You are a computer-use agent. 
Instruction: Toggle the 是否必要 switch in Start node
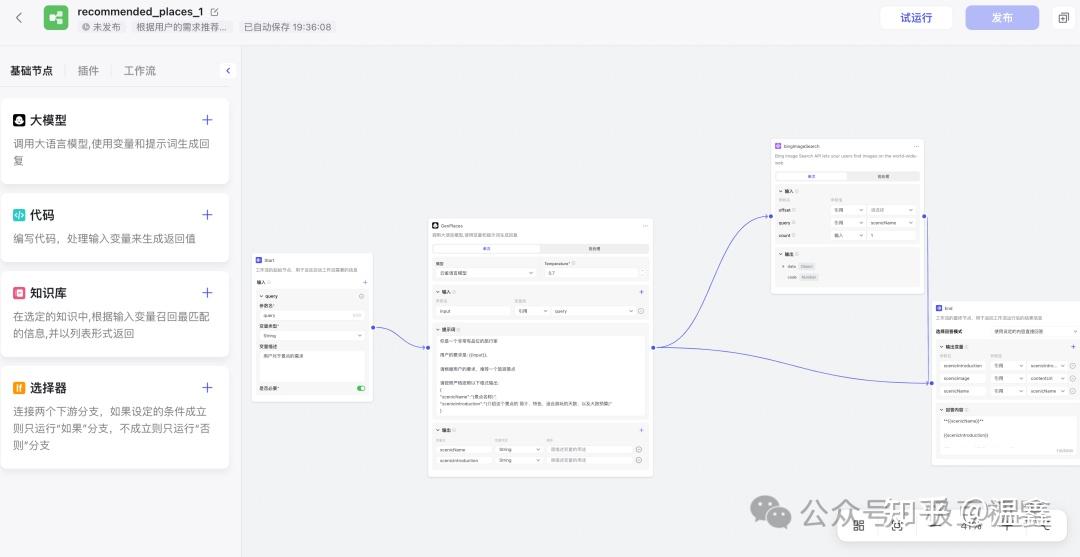(360, 388)
